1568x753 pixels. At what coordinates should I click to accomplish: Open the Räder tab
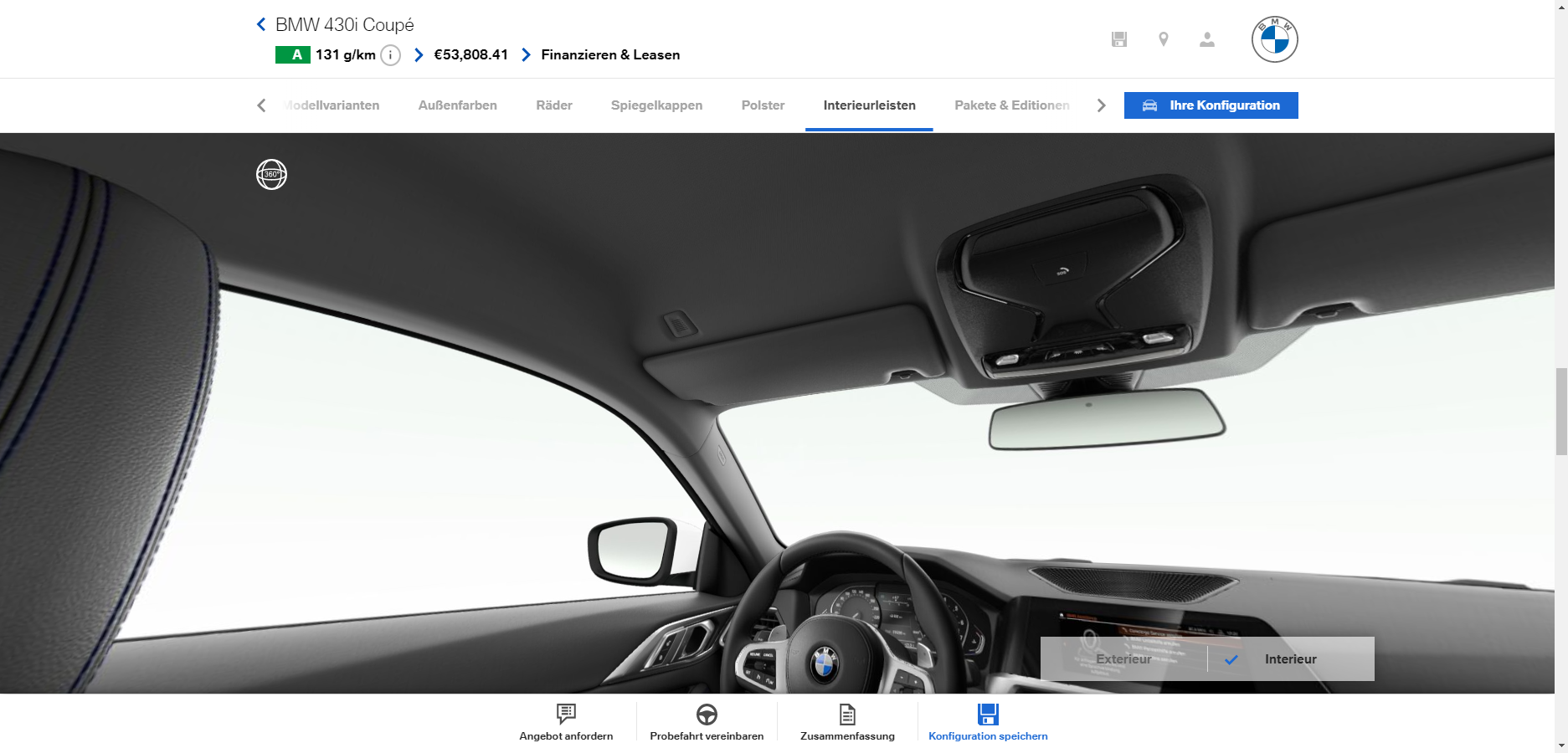[554, 105]
